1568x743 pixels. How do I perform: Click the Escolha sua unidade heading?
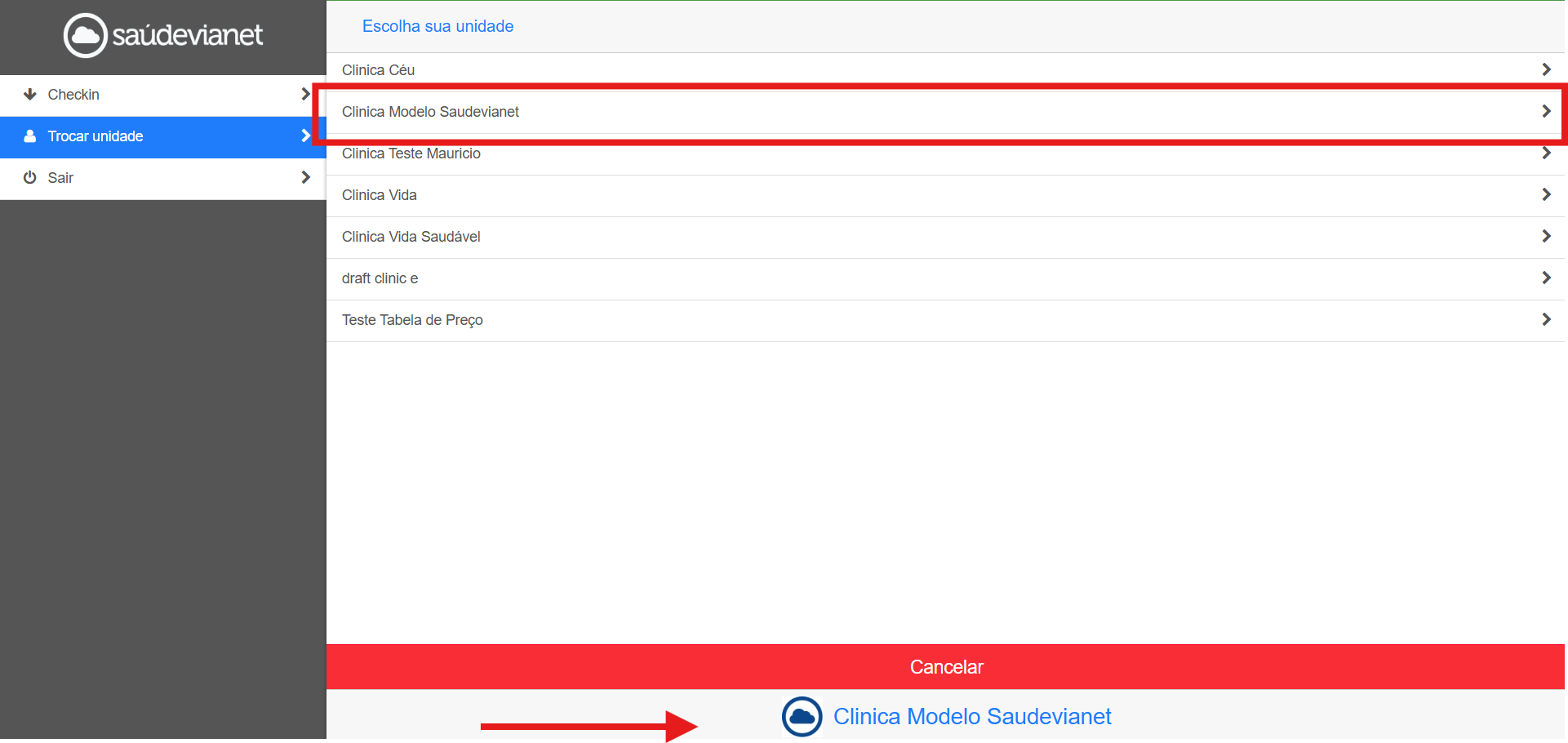tap(438, 26)
